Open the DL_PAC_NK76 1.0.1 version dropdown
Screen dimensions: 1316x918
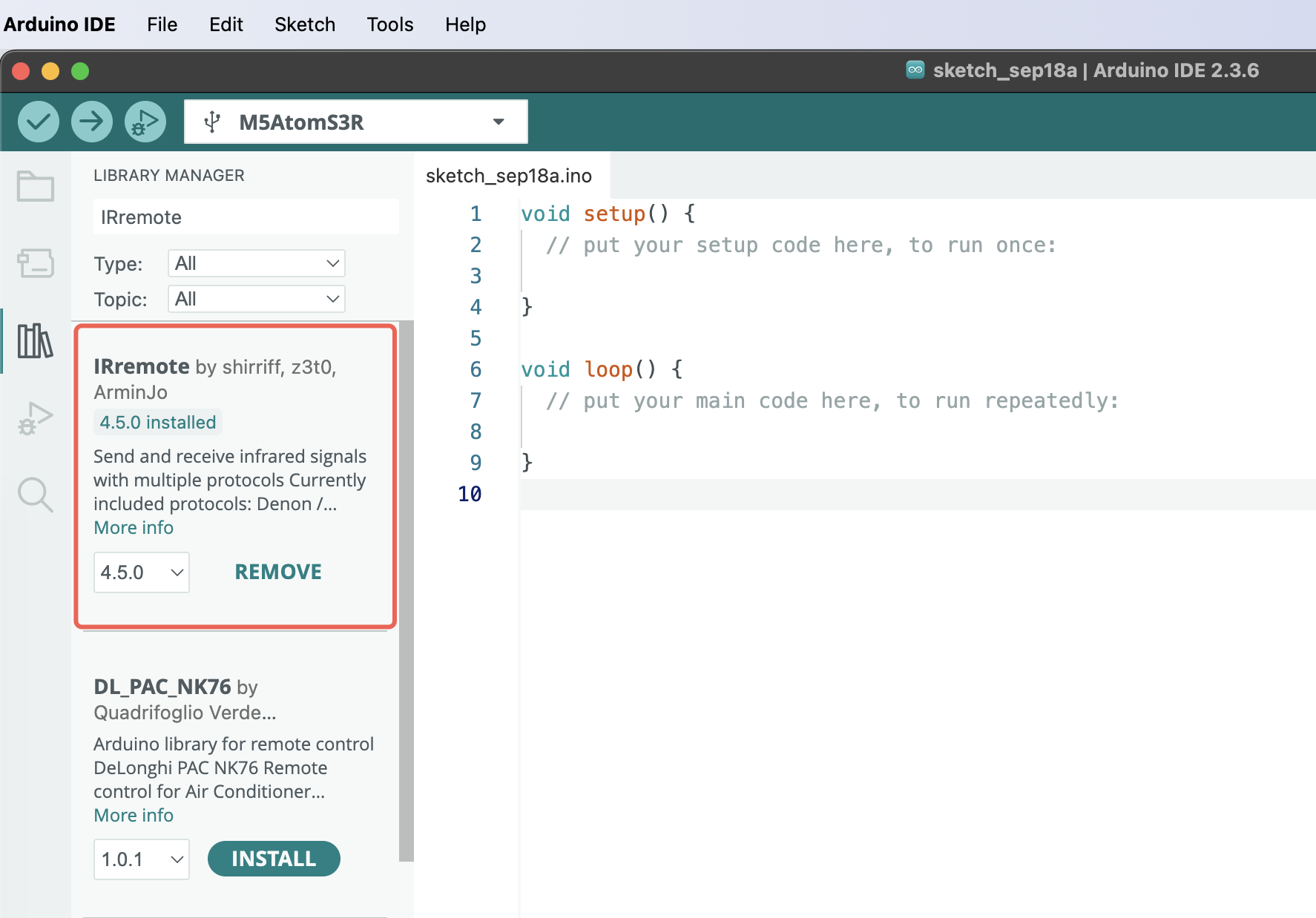(142, 859)
